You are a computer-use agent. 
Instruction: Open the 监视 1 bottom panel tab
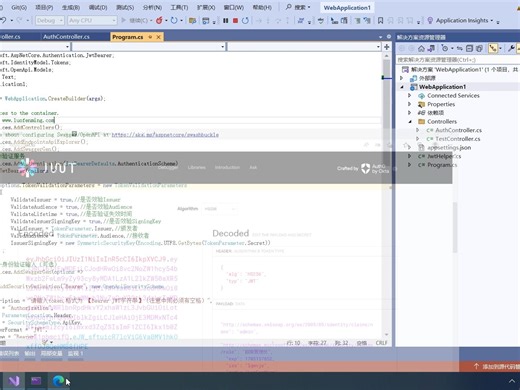[x=75, y=353]
